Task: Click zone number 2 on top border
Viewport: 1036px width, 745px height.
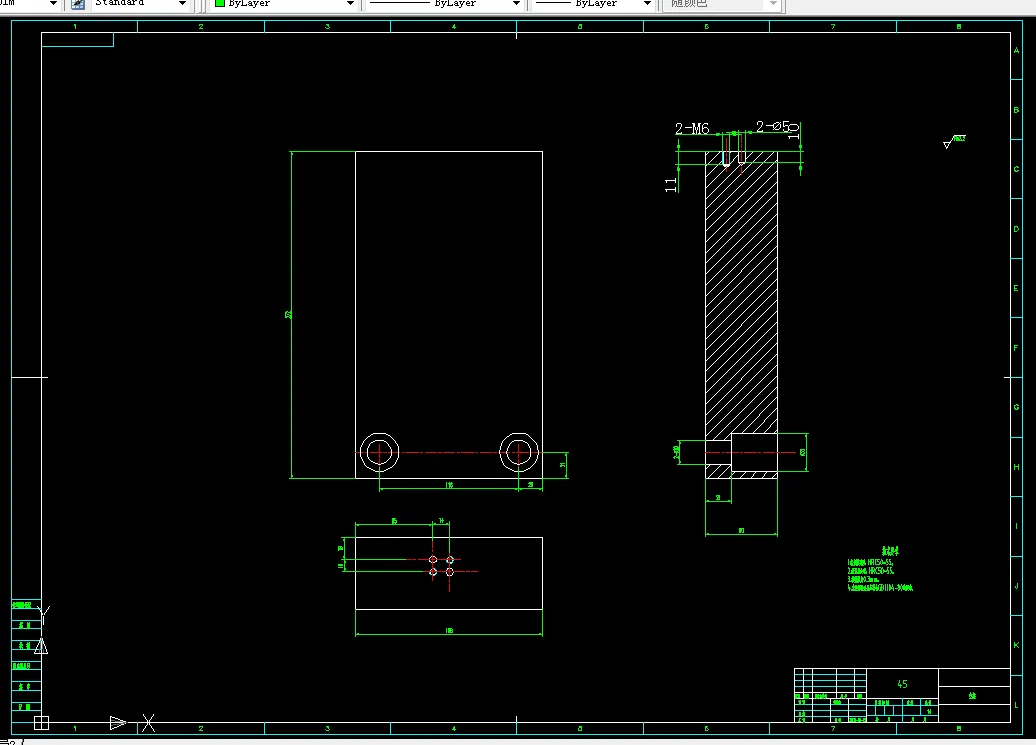Action: coord(201,26)
